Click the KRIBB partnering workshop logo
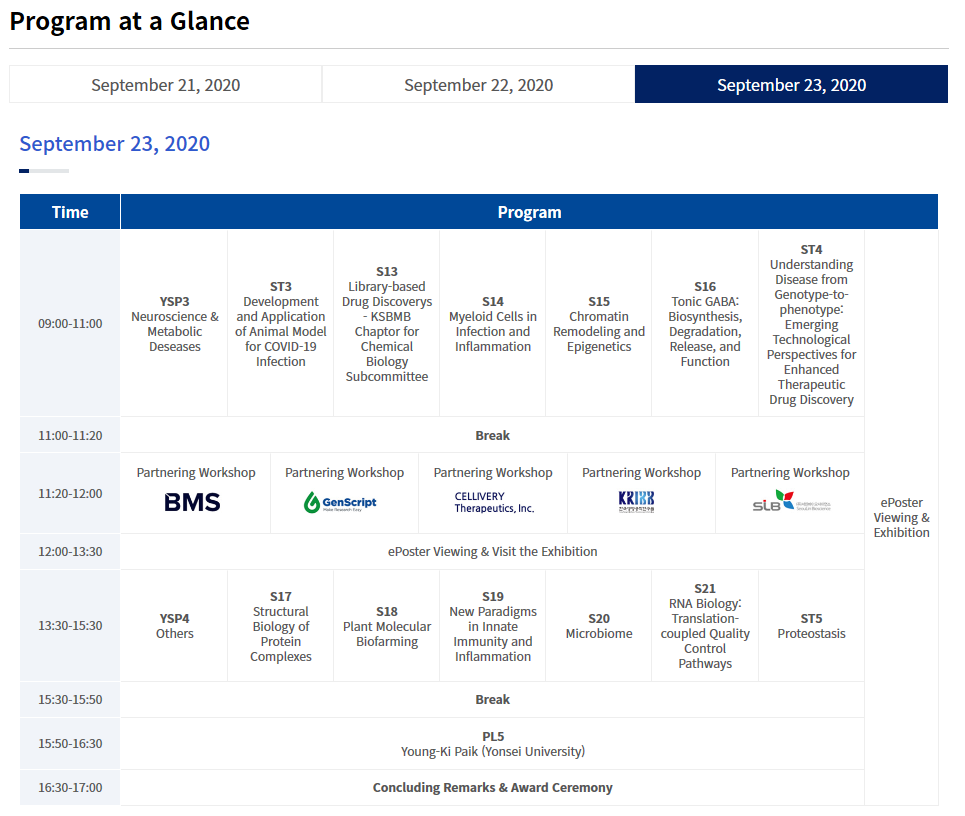Screen dimensions: 965x816 (x=636, y=502)
